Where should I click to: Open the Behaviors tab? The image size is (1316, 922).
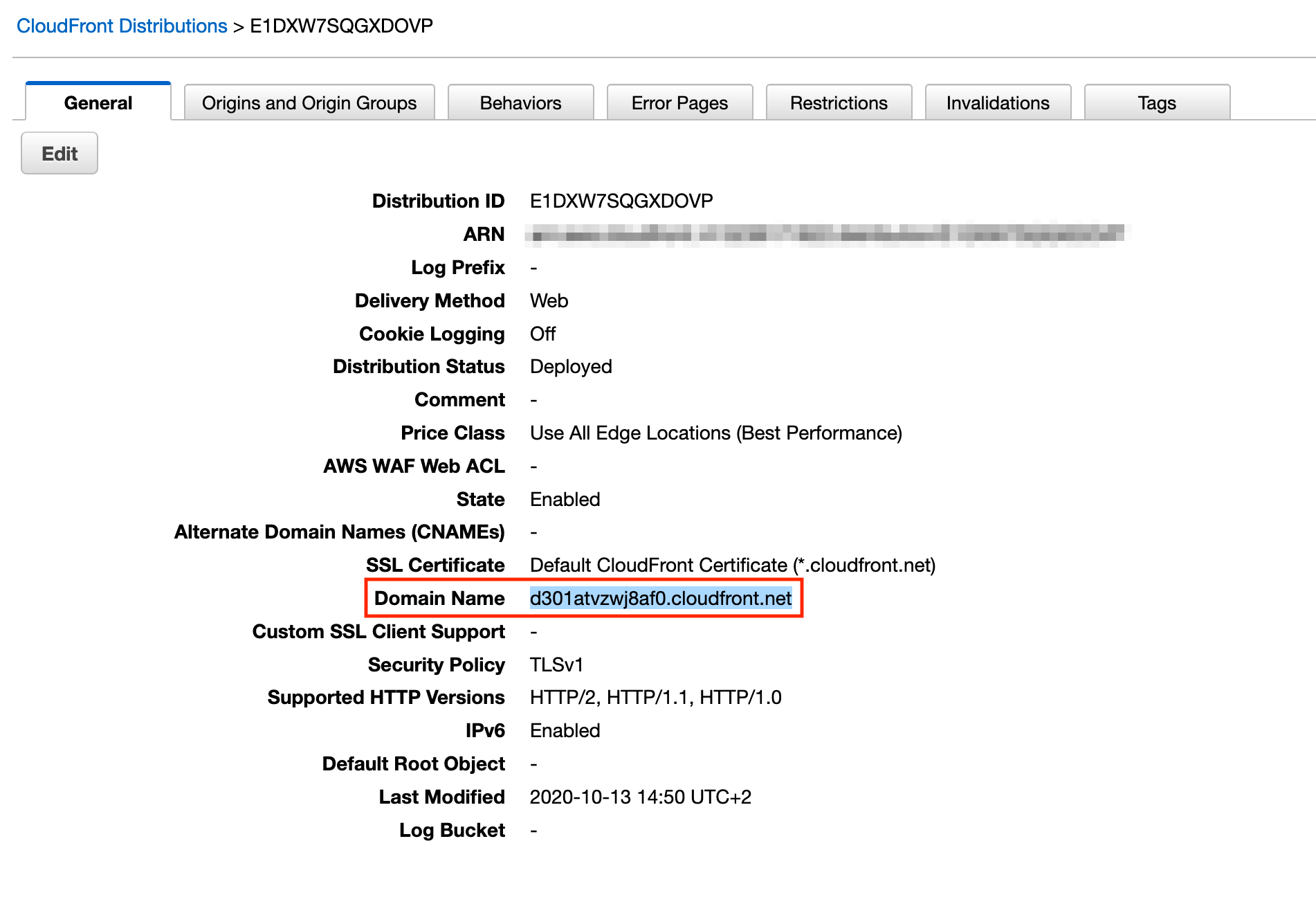tap(521, 103)
